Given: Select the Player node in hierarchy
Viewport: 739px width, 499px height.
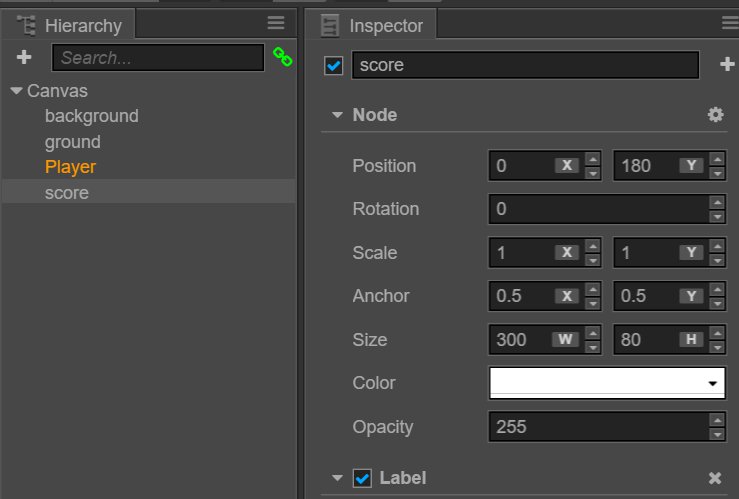Looking at the screenshot, I should (x=70, y=167).
